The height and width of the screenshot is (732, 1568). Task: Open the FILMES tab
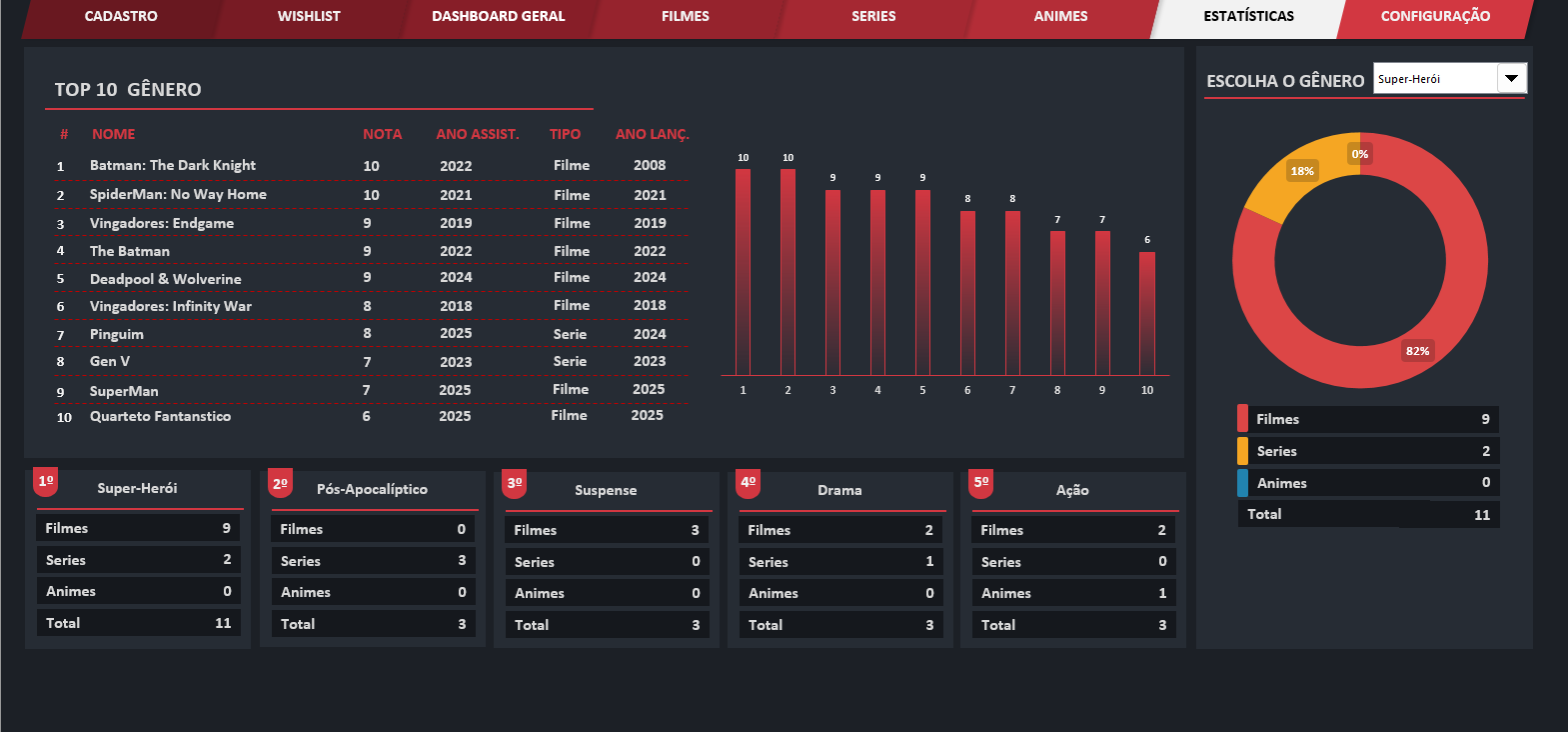click(686, 17)
